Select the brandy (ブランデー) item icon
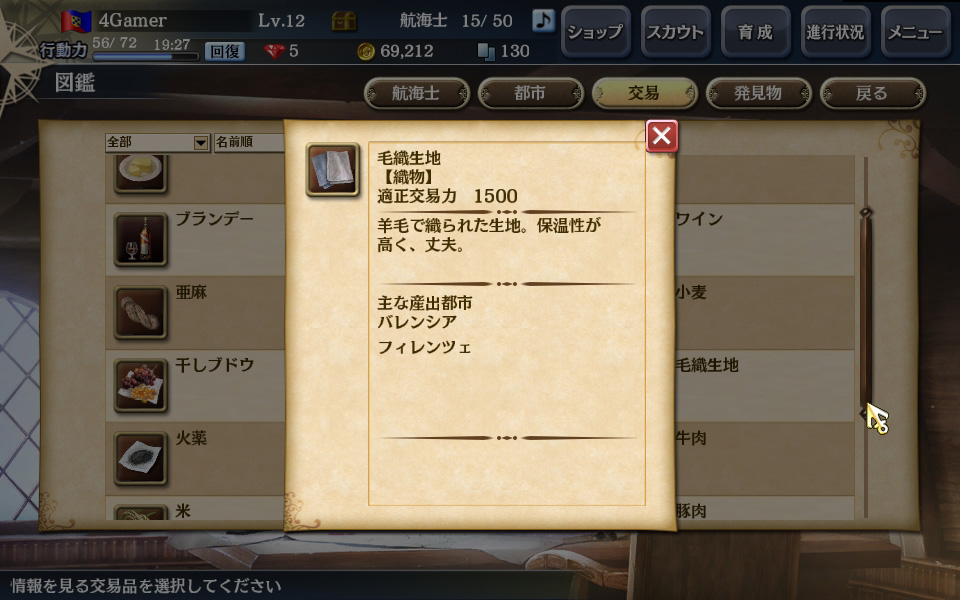Screen dimensions: 960x600 point(140,239)
